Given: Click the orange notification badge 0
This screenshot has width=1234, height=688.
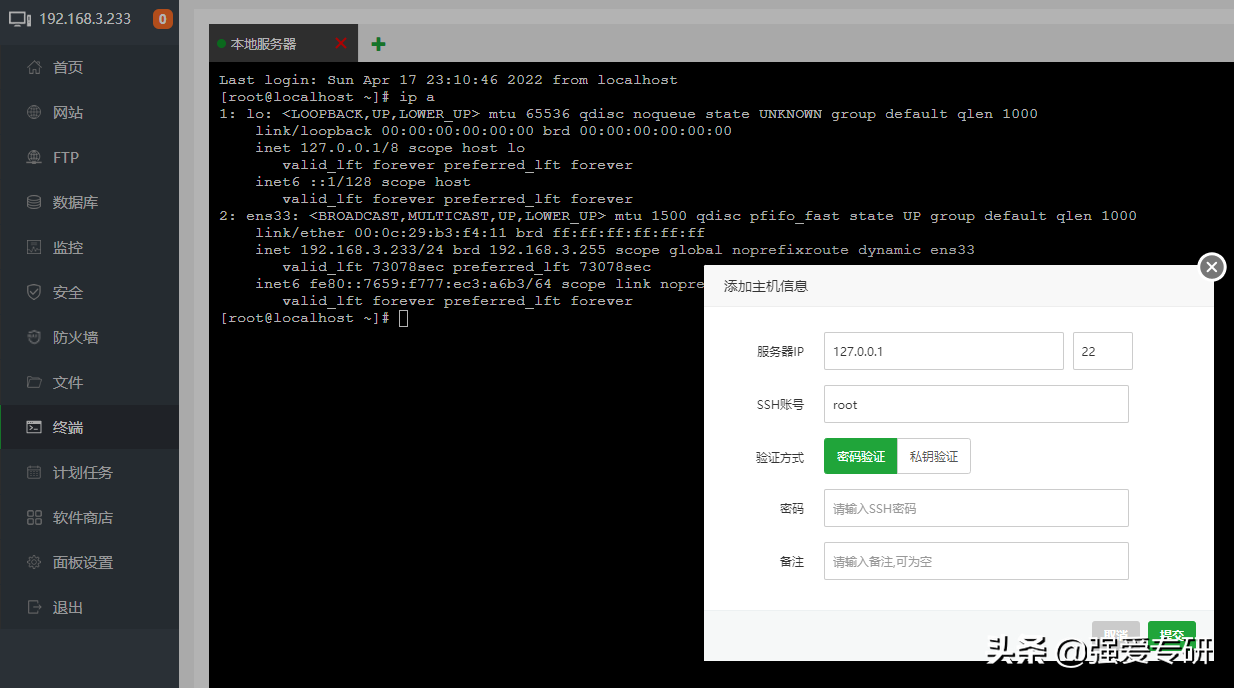Looking at the screenshot, I should (x=163, y=18).
